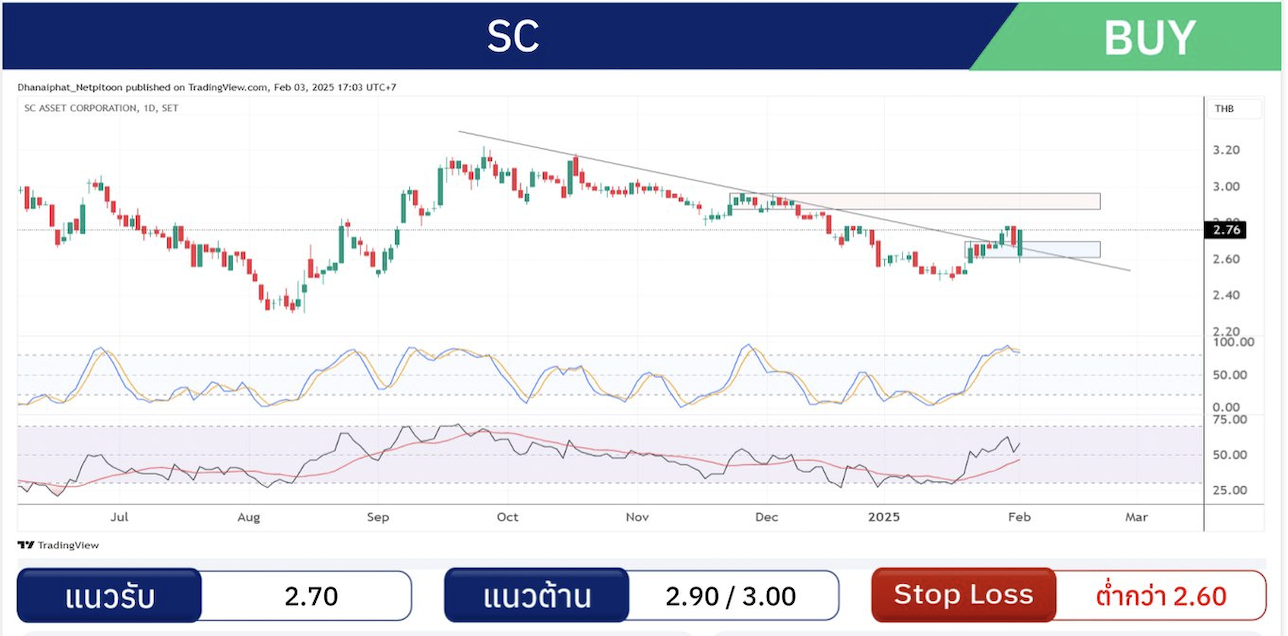Click the Feb label on the time axis

[x=1019, y=517]
